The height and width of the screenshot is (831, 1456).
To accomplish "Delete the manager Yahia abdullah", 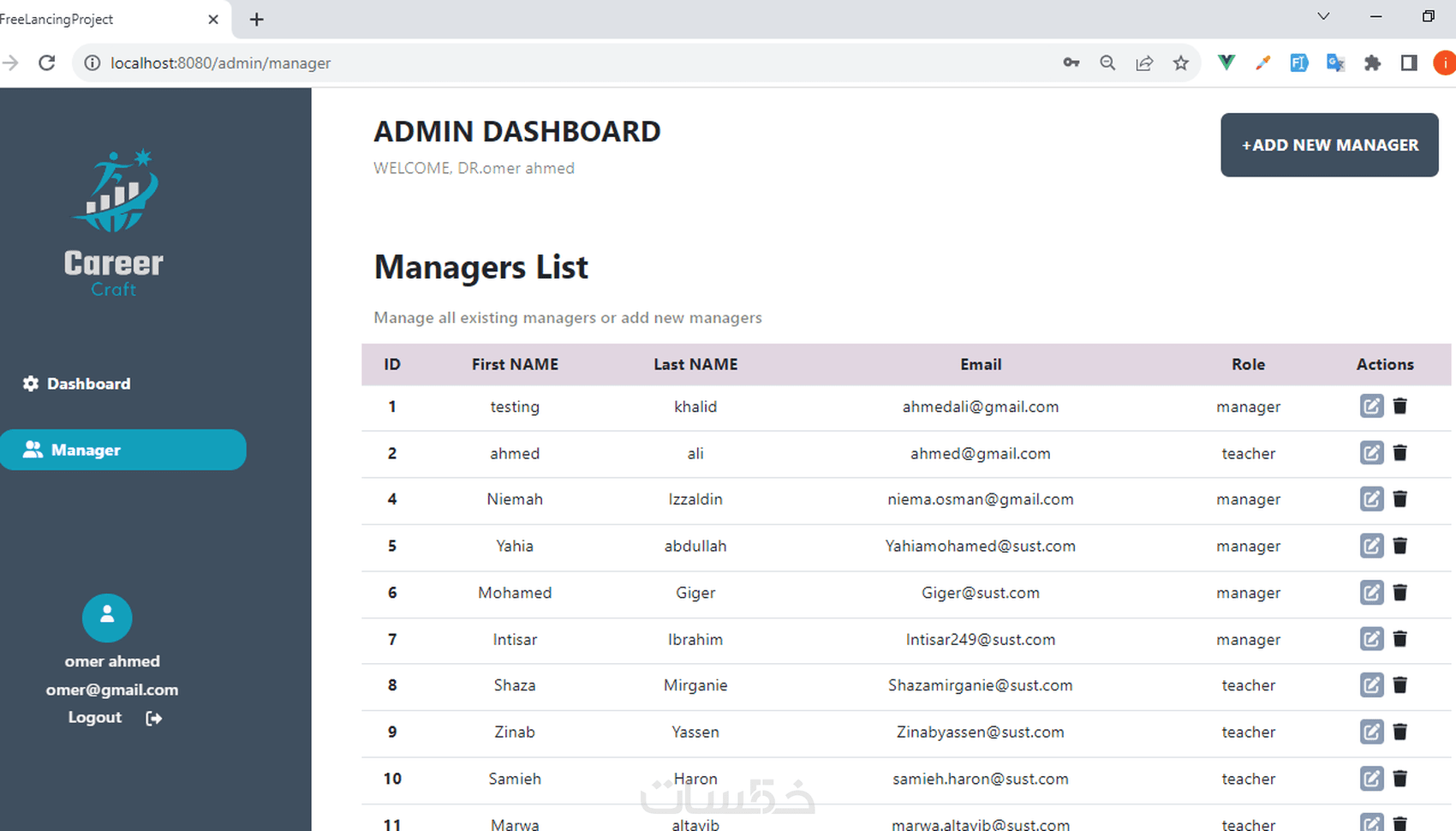I will pyautogui.click(x=1400, y=546).
